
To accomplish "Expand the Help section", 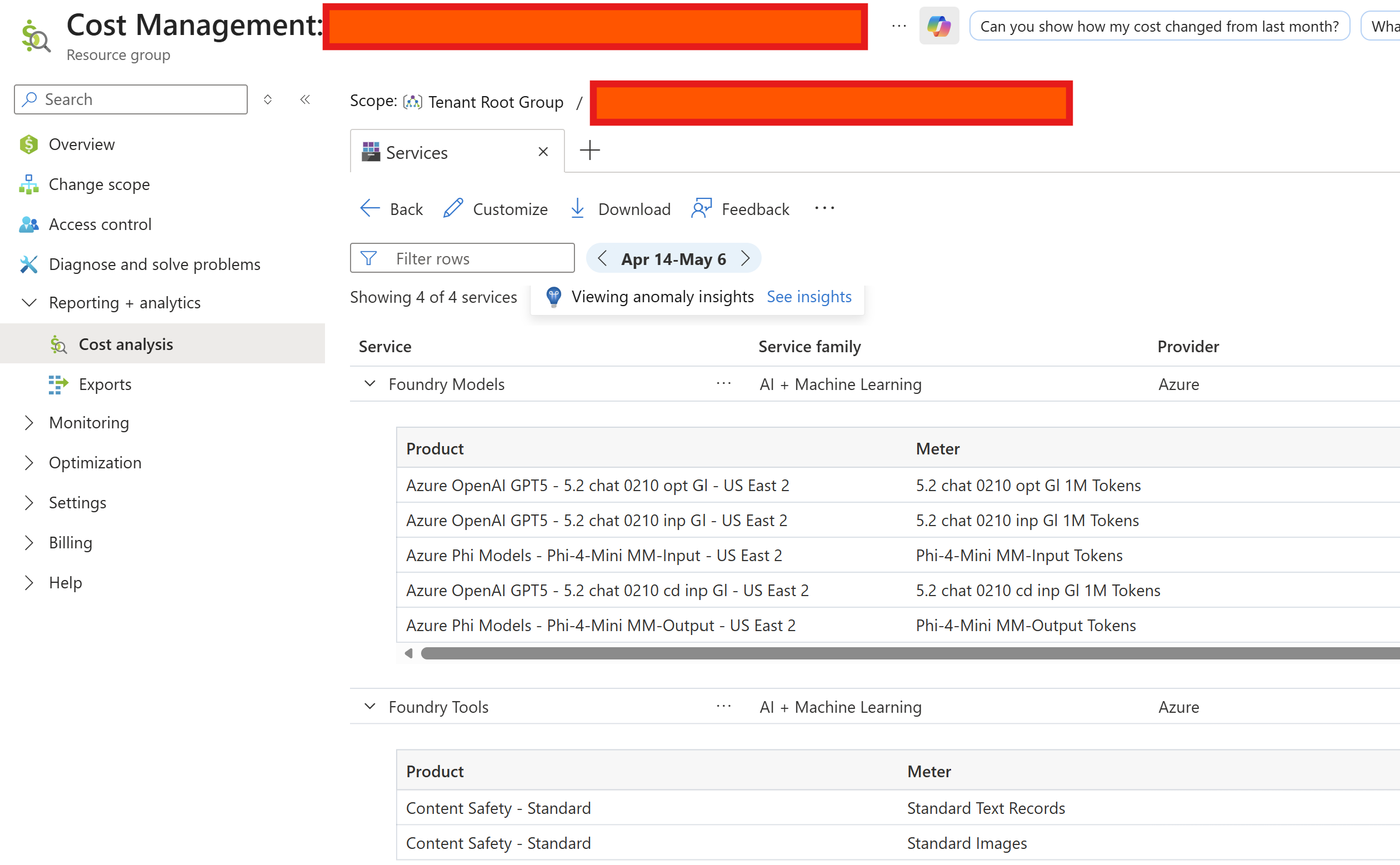I will pyautogui.click(x=28, y=583).
